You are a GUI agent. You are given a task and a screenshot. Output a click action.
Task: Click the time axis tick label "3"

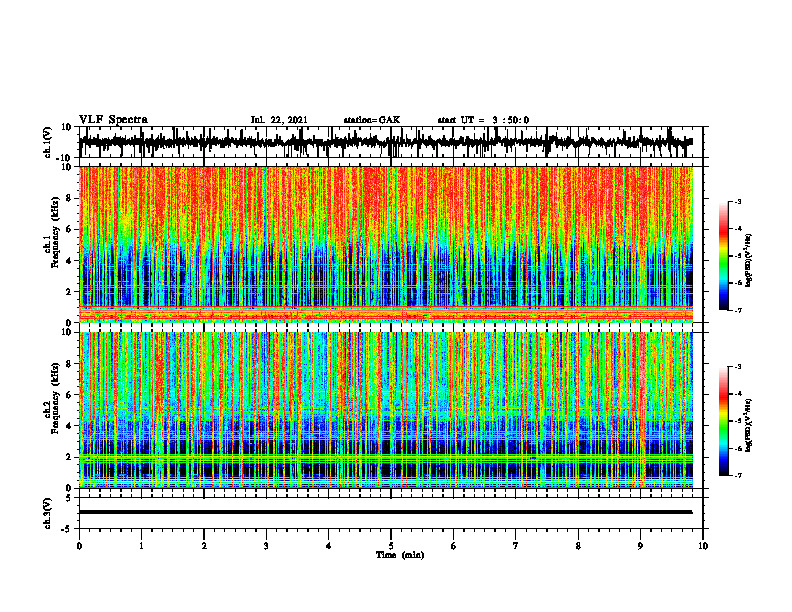(266, 546)
